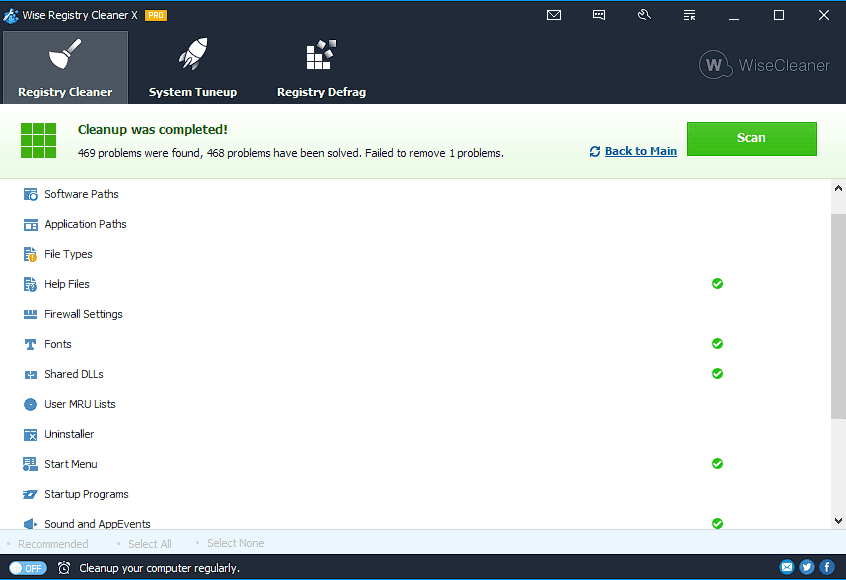Select the Uninstaller category item
The image size is (846, 580).
click(69, 434)
